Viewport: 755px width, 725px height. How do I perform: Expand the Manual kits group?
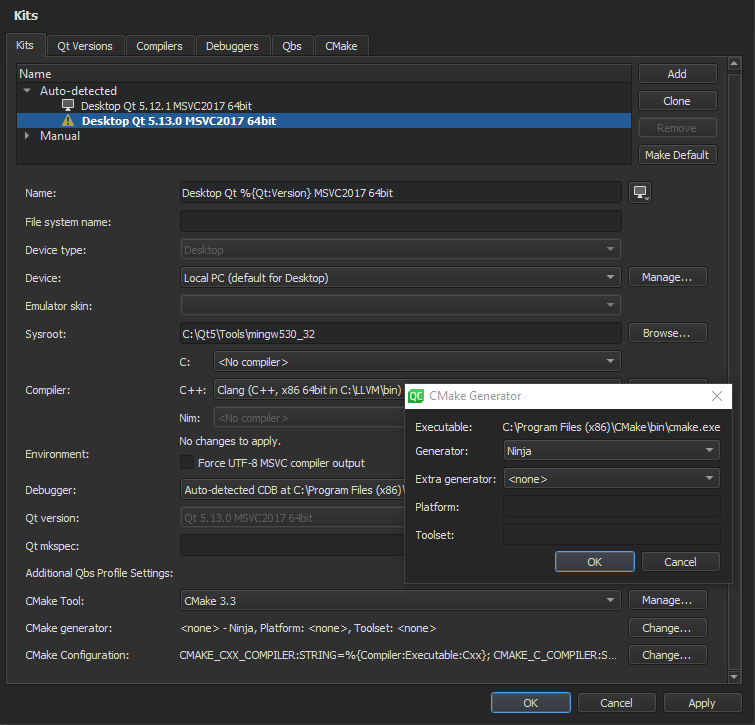pos(27,136)
